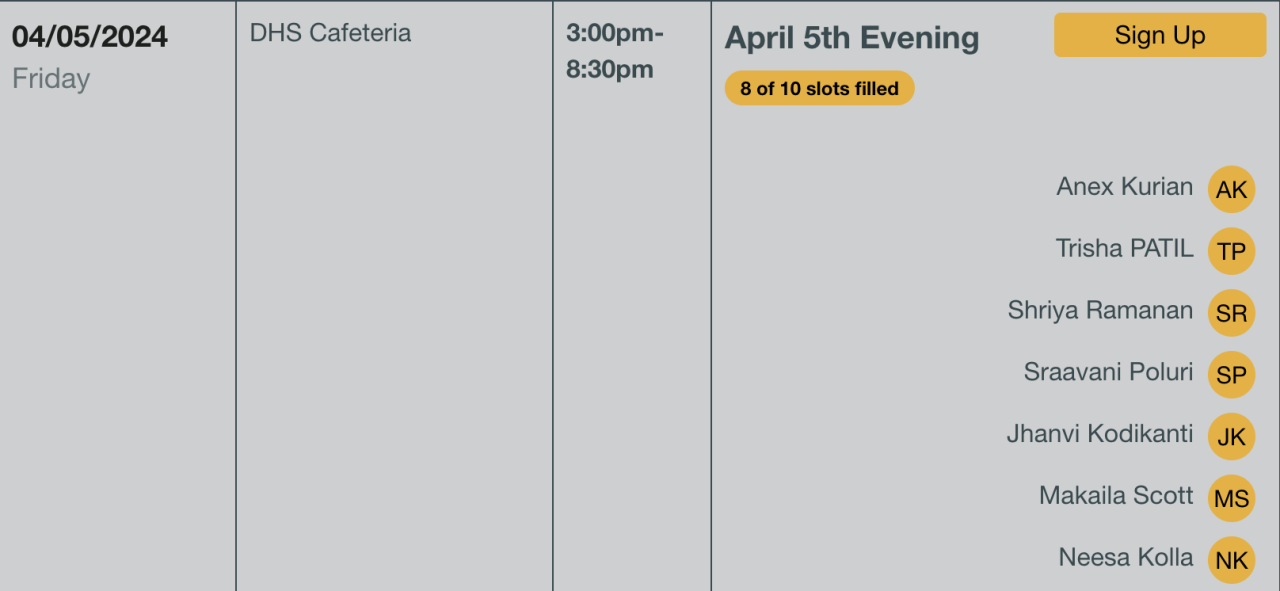The image size is (1280, 591).
Task: Click the AK avatar for Anex Kurian
Action: (1231, 189)
